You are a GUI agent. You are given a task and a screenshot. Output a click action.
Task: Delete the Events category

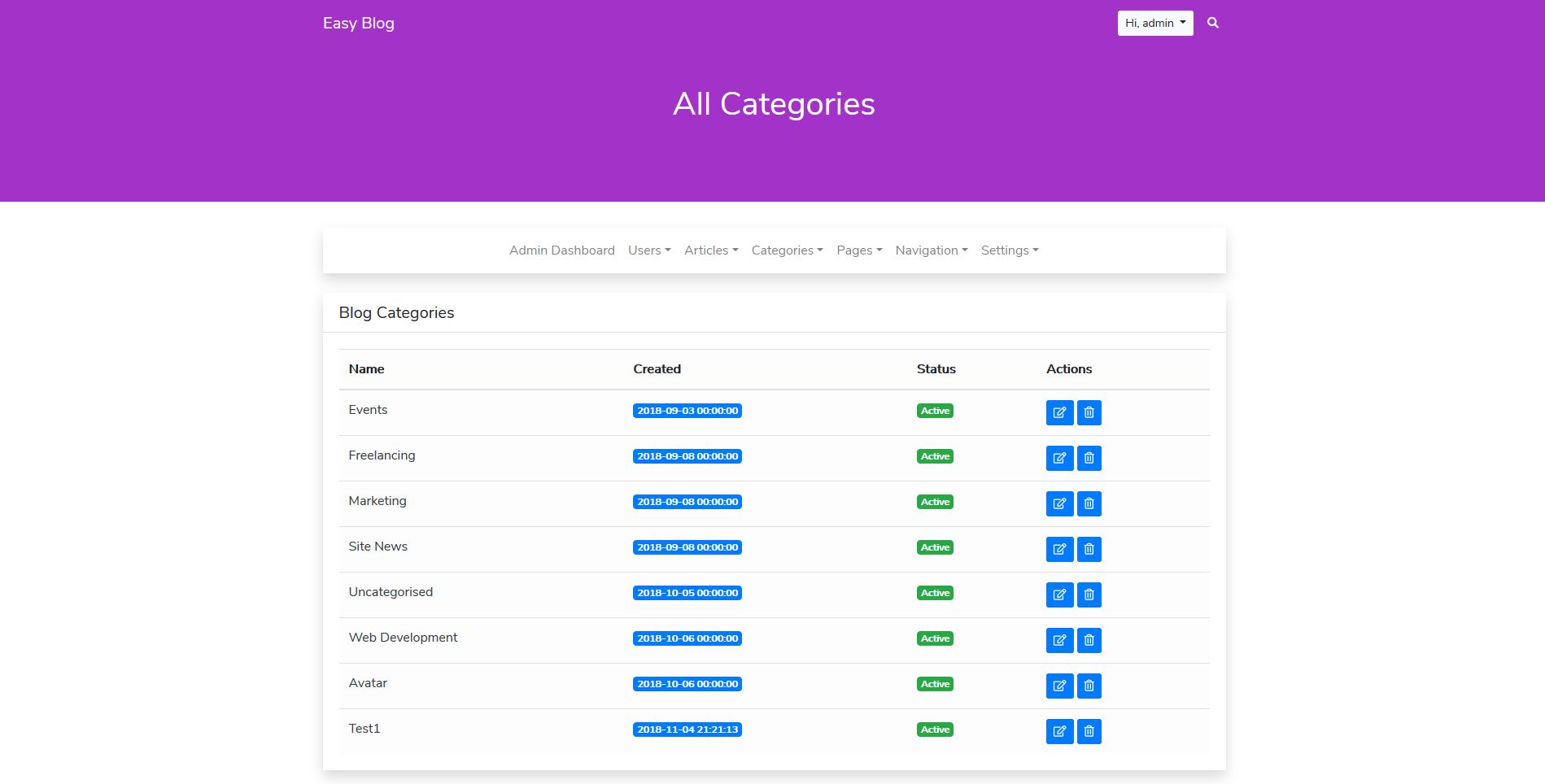(x=1089, y=412)
